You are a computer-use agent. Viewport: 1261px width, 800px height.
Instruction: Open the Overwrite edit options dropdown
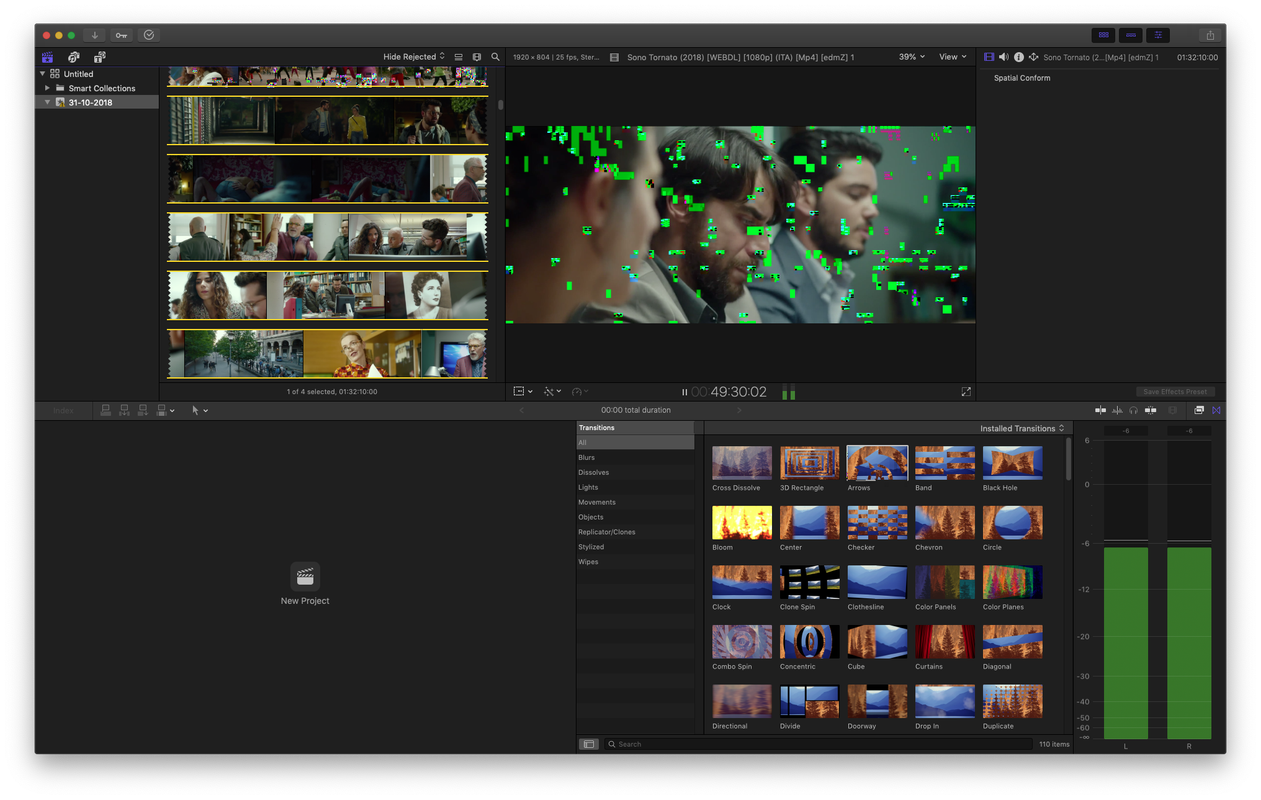166,410
